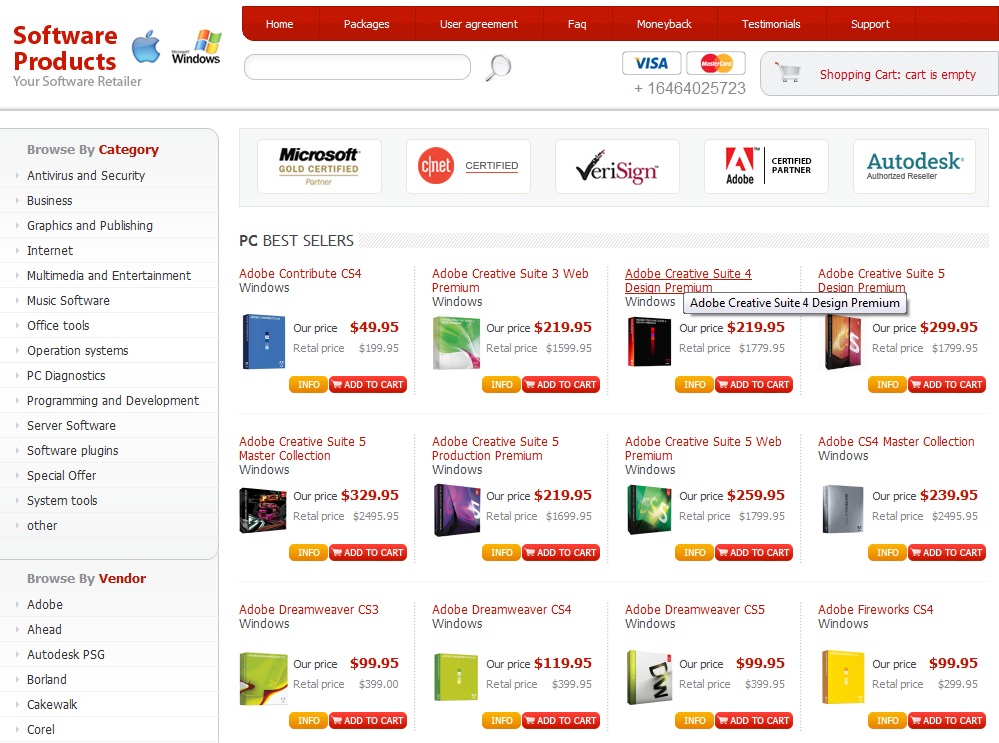The image size is (999, 743).
Task: Click the magnifying glass search icon
Action: 498,68
